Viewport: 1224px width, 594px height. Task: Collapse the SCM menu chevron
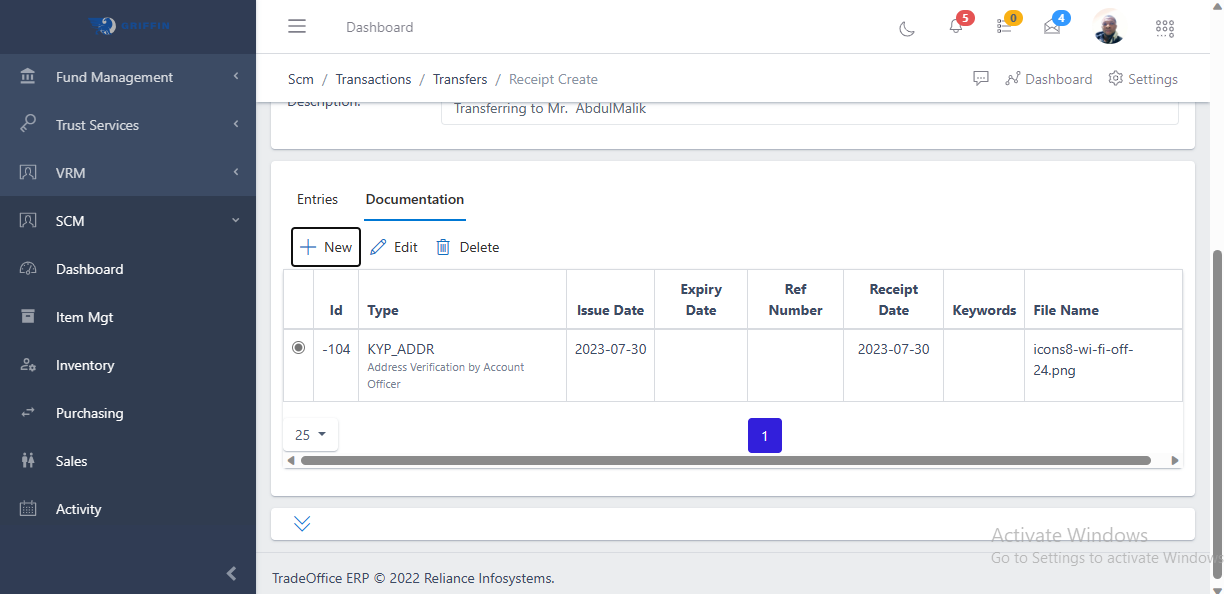click(x=235, y=221)
